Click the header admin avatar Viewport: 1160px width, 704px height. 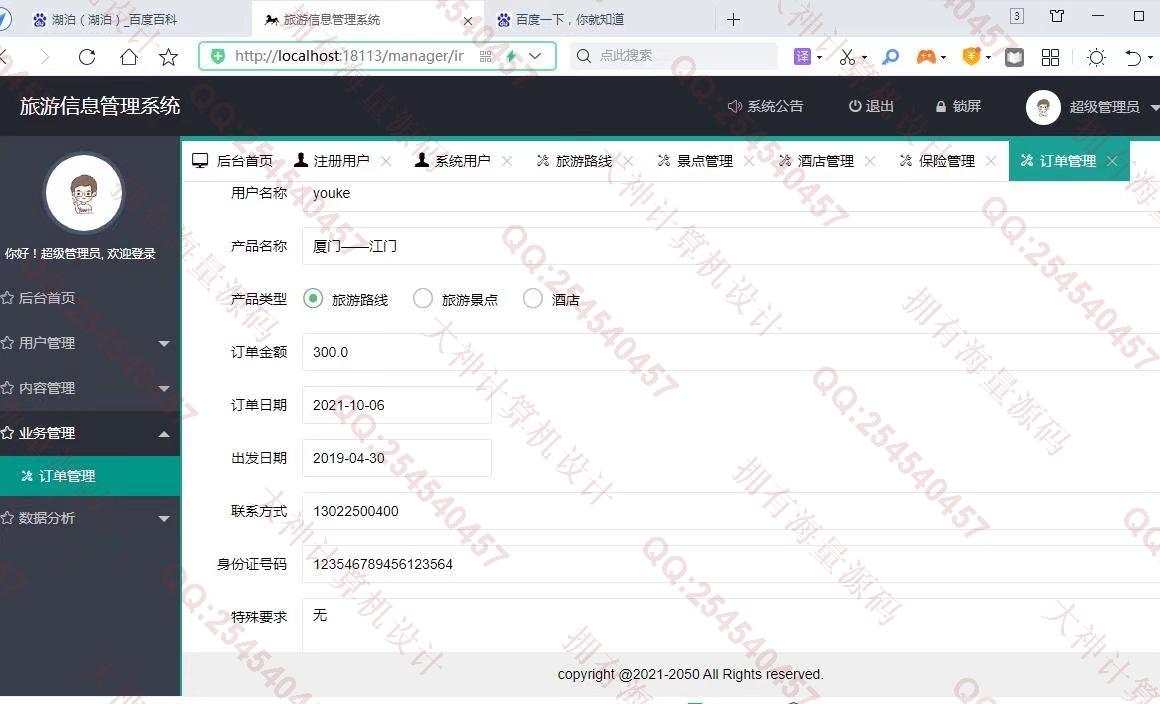[1043, 108]
